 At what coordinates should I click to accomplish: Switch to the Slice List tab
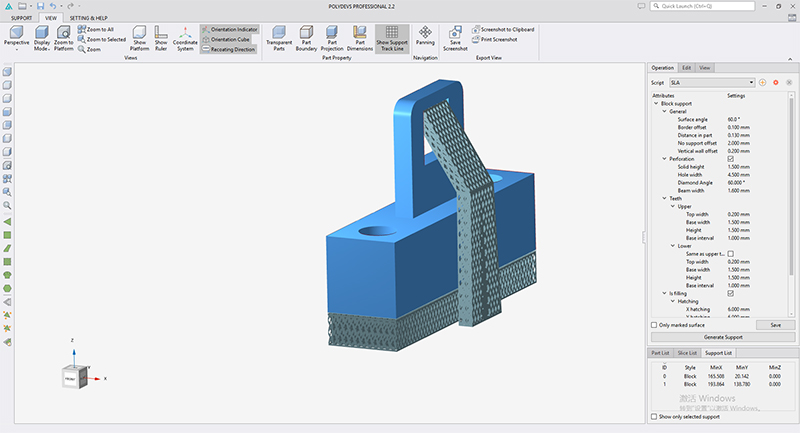[x=687, y=353]
